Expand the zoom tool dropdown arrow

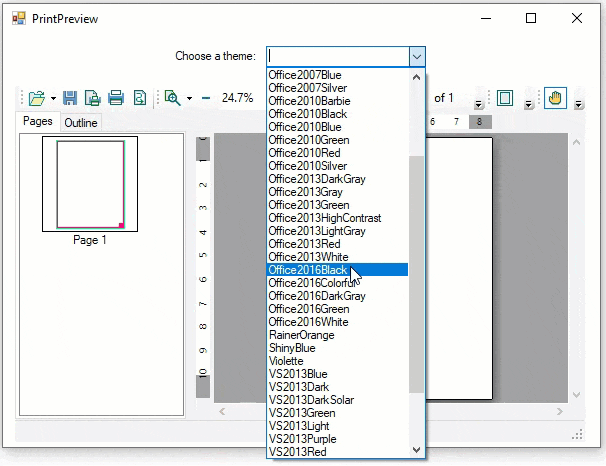click(189, 98)
